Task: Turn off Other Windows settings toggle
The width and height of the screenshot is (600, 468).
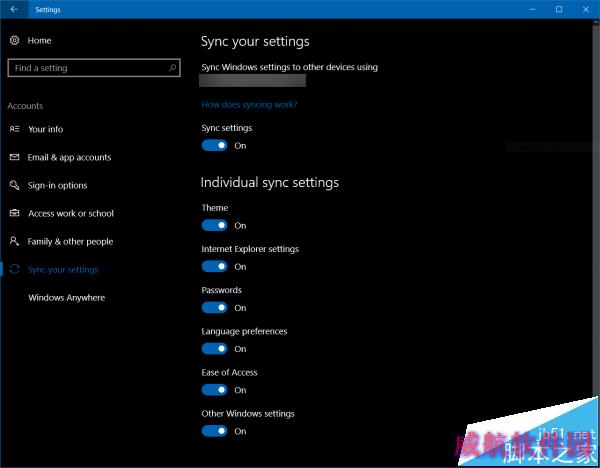Action: pyautogui.click(x=214, y=431)
